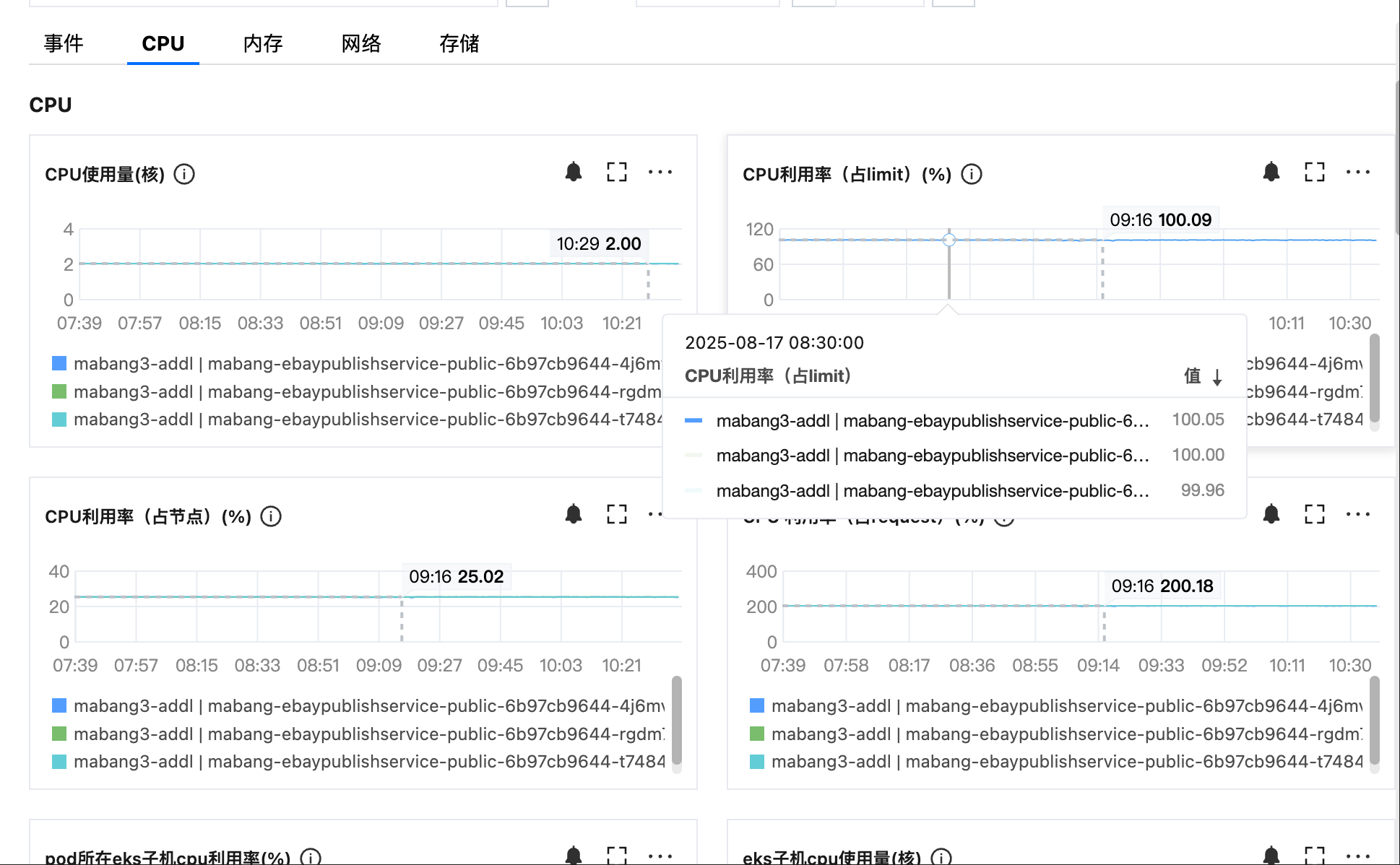
Task: Open the 事件 tab
Action: coord(64,43)
